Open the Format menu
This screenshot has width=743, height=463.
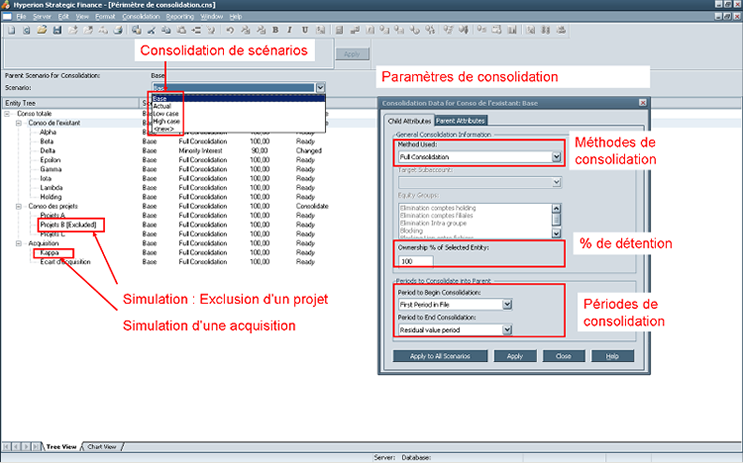105,17
